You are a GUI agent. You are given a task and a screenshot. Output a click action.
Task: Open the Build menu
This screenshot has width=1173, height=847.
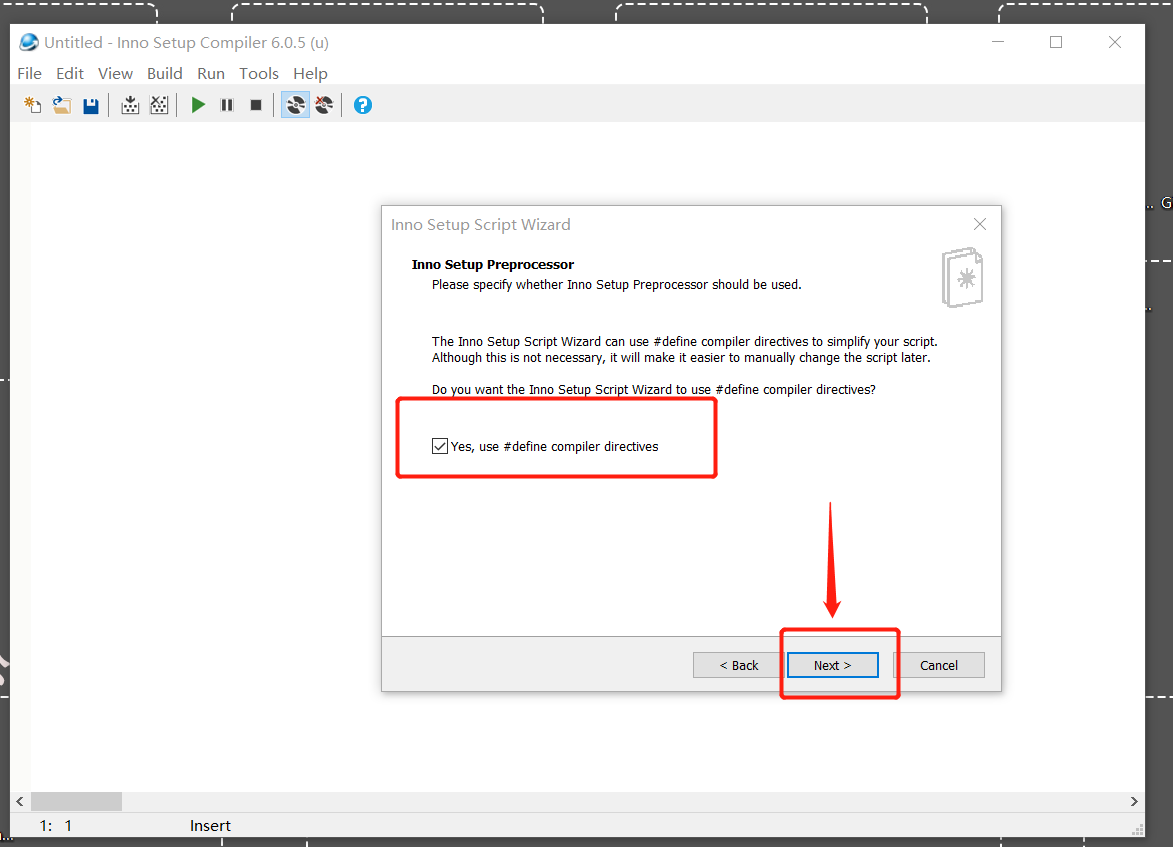165,73
